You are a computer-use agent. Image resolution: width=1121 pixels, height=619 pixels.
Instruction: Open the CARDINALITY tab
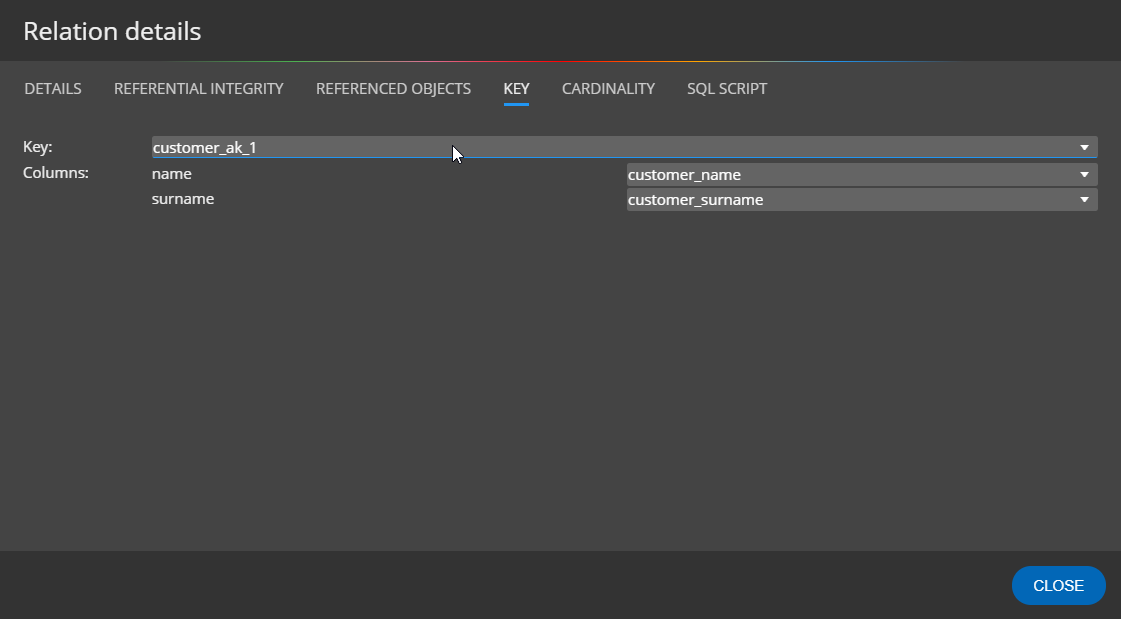click(608, 89)
